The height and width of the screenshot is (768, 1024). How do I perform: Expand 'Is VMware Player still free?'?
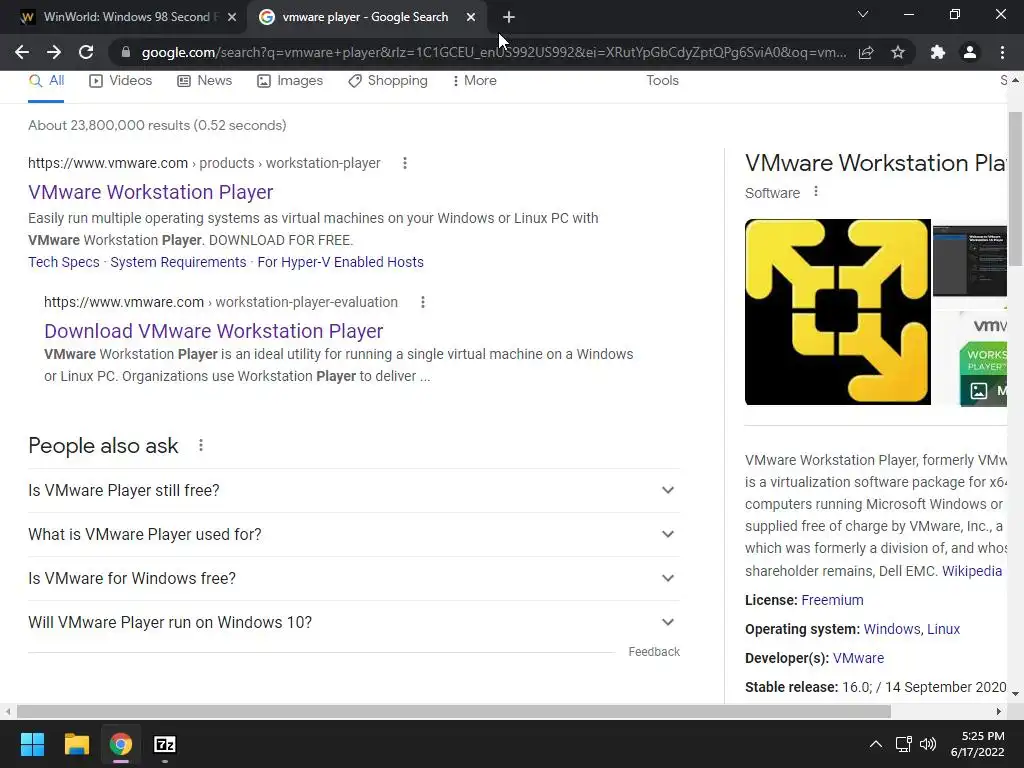pyautogui.click(x=353, y=490)
